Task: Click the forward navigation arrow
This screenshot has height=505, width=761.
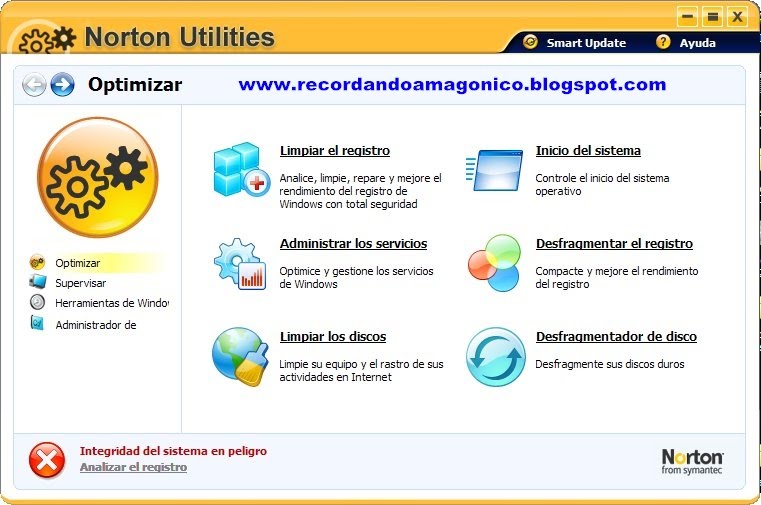Action: 63,85
